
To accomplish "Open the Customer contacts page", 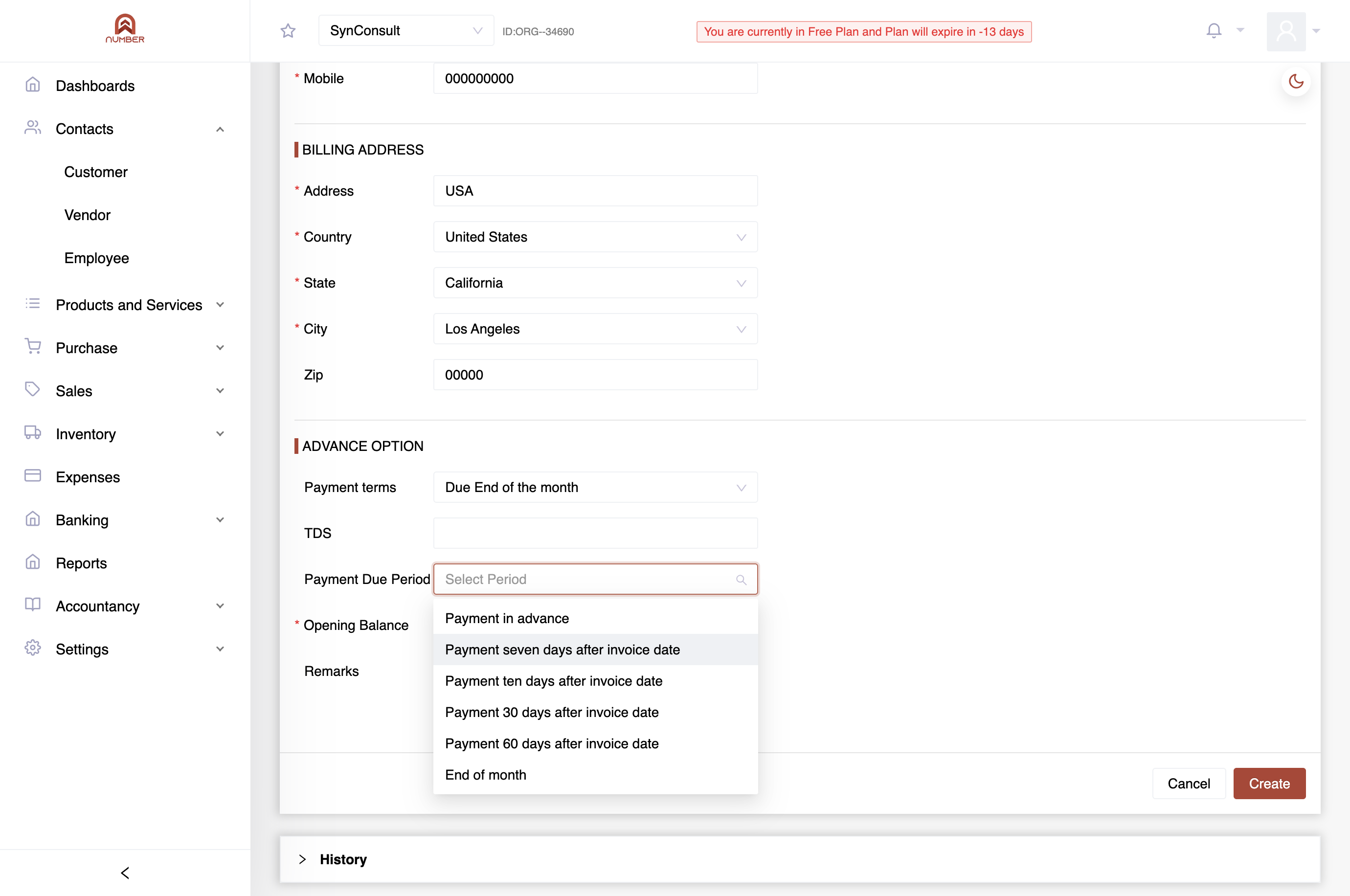I will pos(96,172).
